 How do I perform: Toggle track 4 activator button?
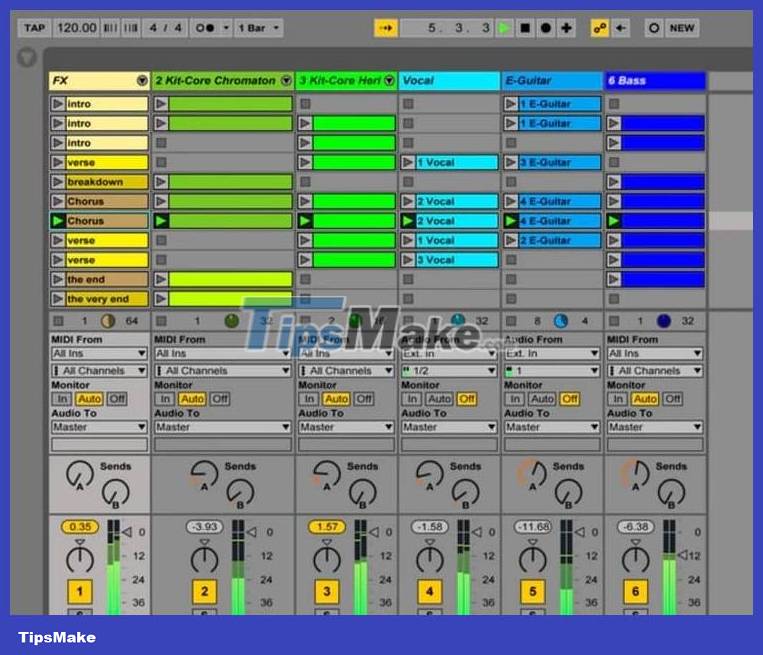click(x=430, y=591)
